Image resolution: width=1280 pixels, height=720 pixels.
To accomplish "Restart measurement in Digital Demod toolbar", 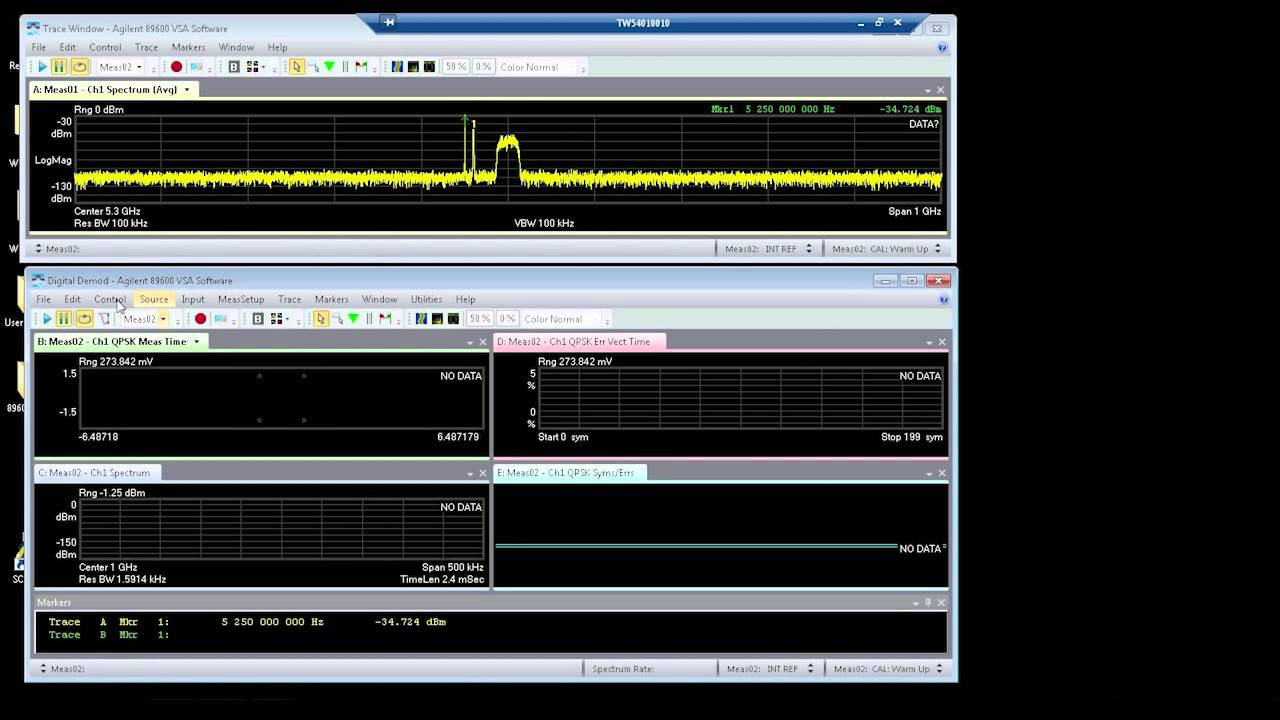I will (84, 319).
